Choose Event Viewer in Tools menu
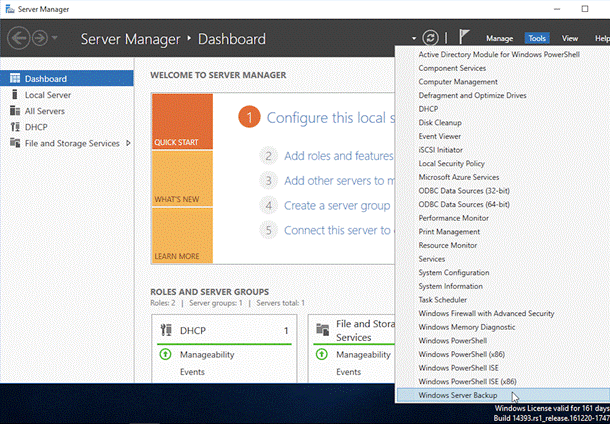Screen dimensions: 610x424 (x=440, y=136)
